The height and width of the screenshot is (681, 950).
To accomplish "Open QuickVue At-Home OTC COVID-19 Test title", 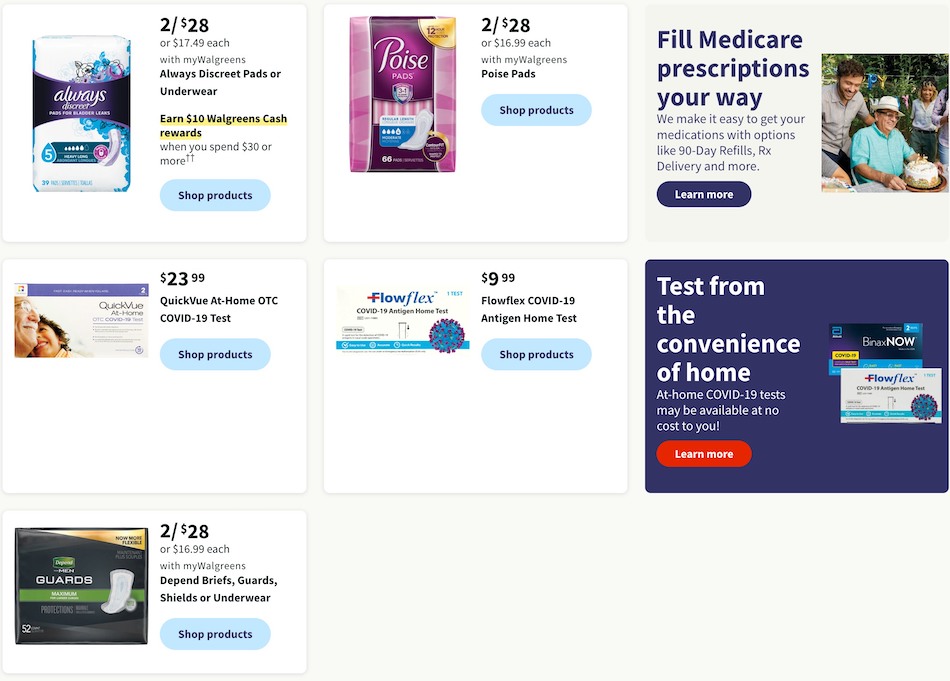I will pyautogui.click(x=219, y=309).
